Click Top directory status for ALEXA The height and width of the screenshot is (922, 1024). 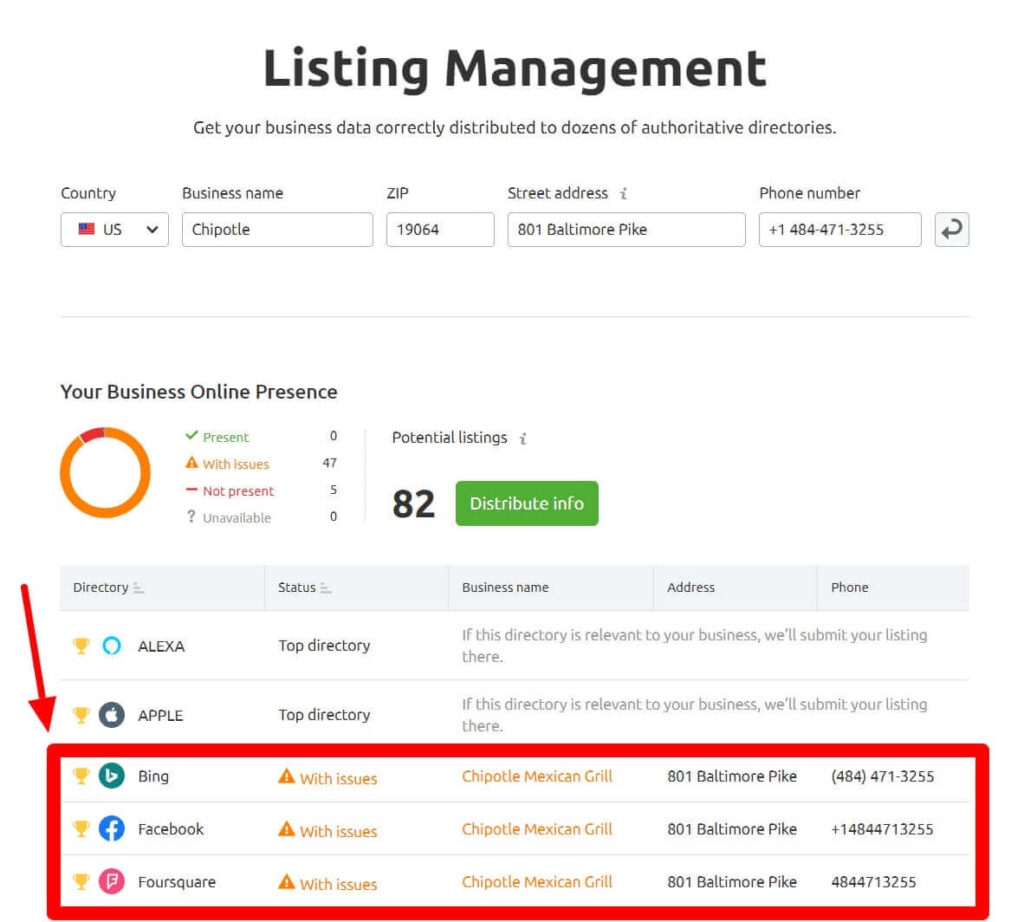(324, 645)
